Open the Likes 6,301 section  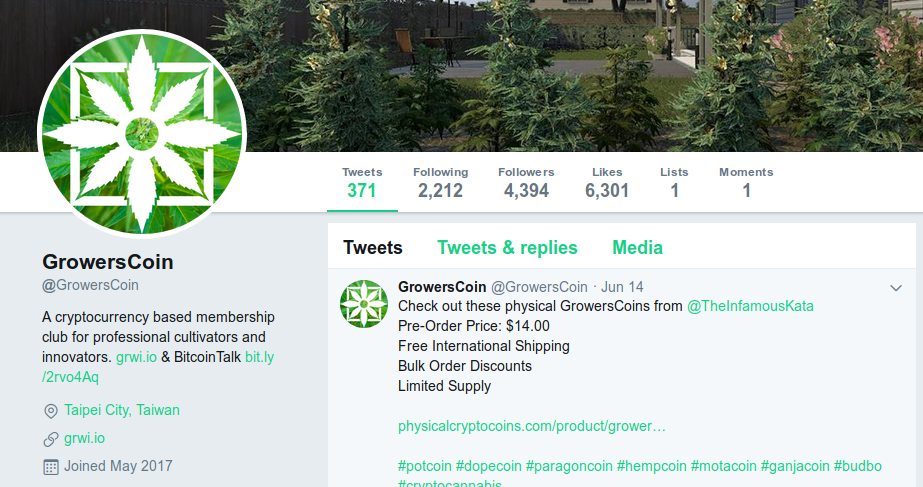click(607, 183)
